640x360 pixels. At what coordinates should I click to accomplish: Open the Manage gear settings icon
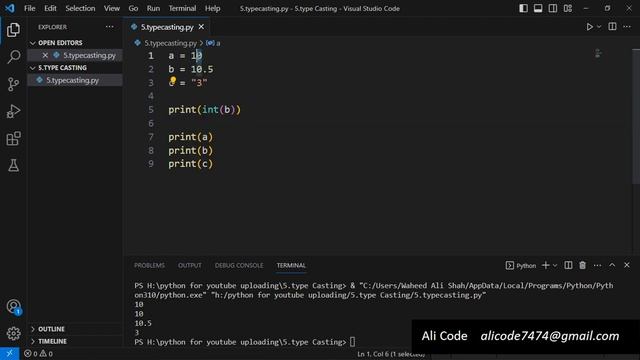13,333
